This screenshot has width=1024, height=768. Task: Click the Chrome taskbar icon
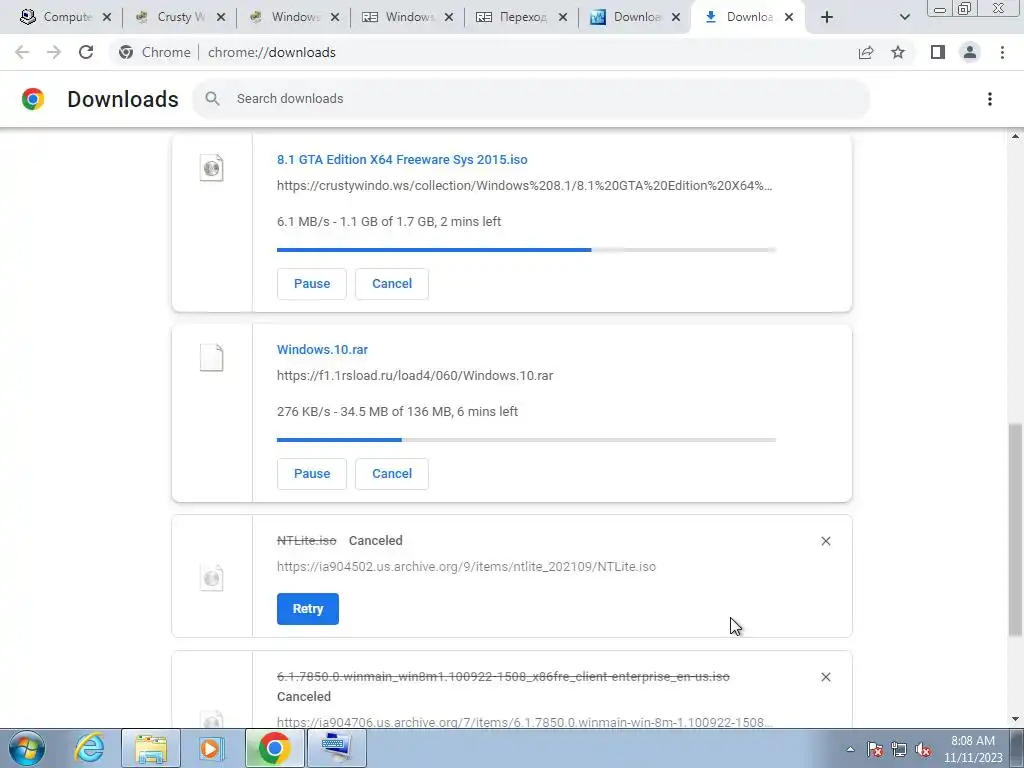(x=274, y=748)
